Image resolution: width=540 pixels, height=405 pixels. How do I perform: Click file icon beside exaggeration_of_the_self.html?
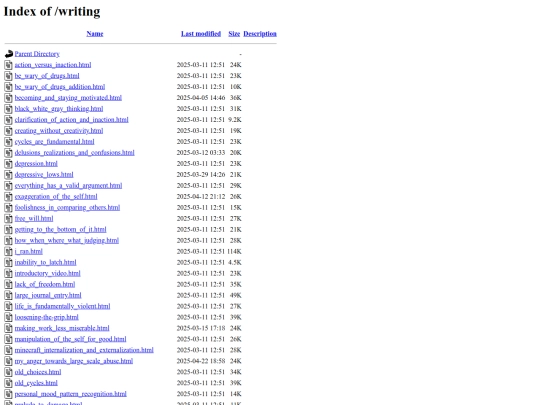pyautogui.click(x=9, y=197)
